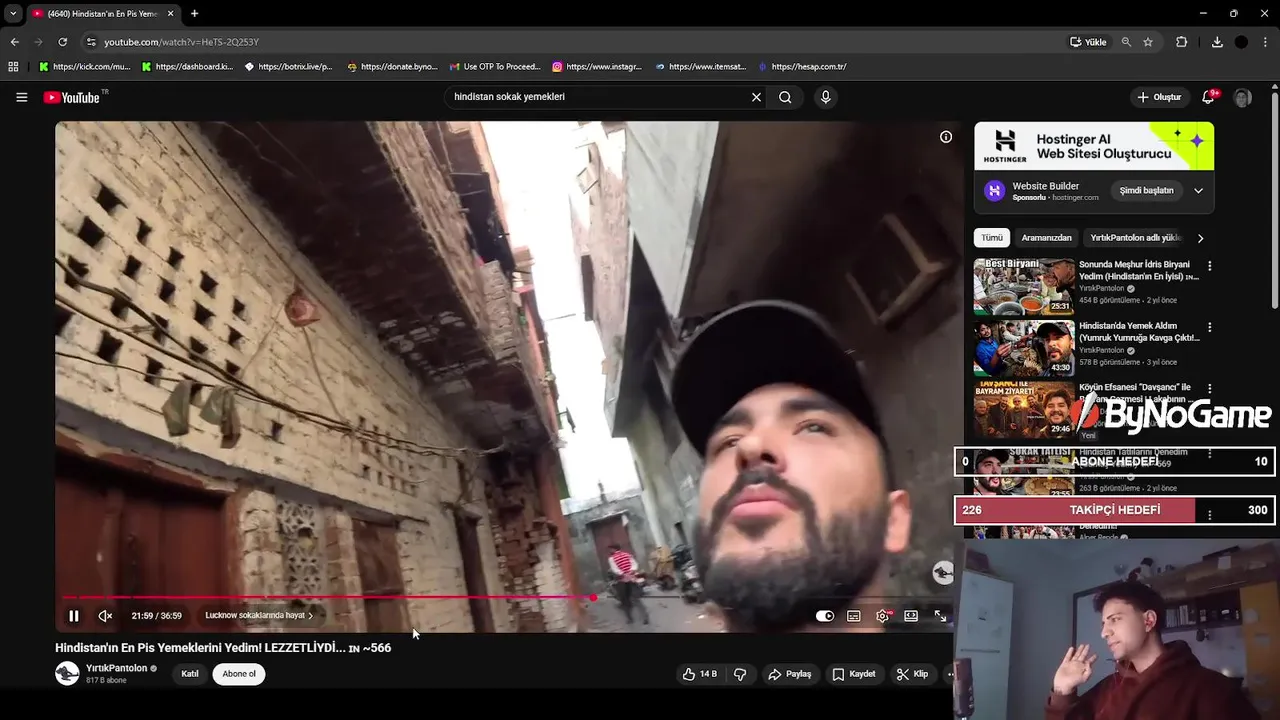Like the video with thumbs up
1280x720 pixels.
point(700,674)
